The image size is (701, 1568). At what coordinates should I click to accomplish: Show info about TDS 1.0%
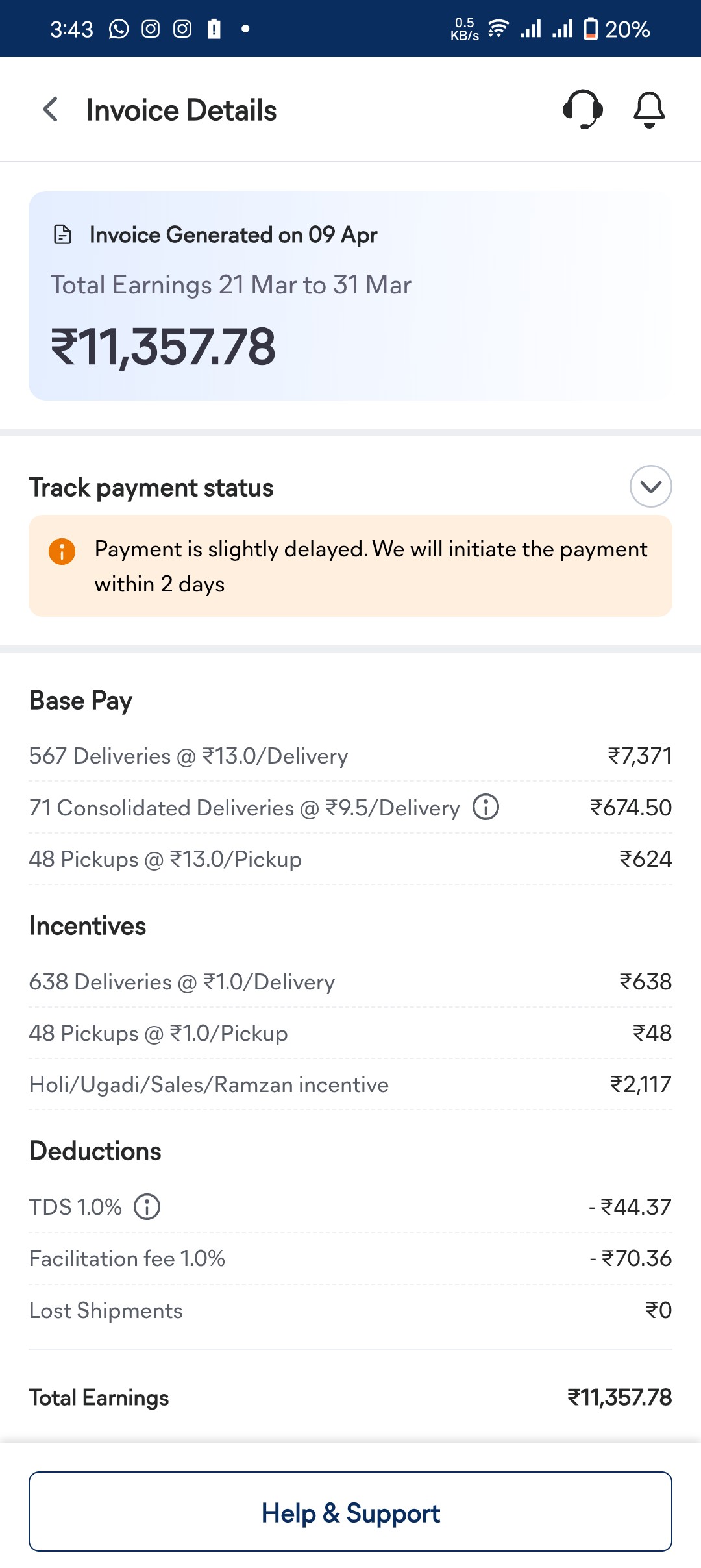click(147, 1207)
